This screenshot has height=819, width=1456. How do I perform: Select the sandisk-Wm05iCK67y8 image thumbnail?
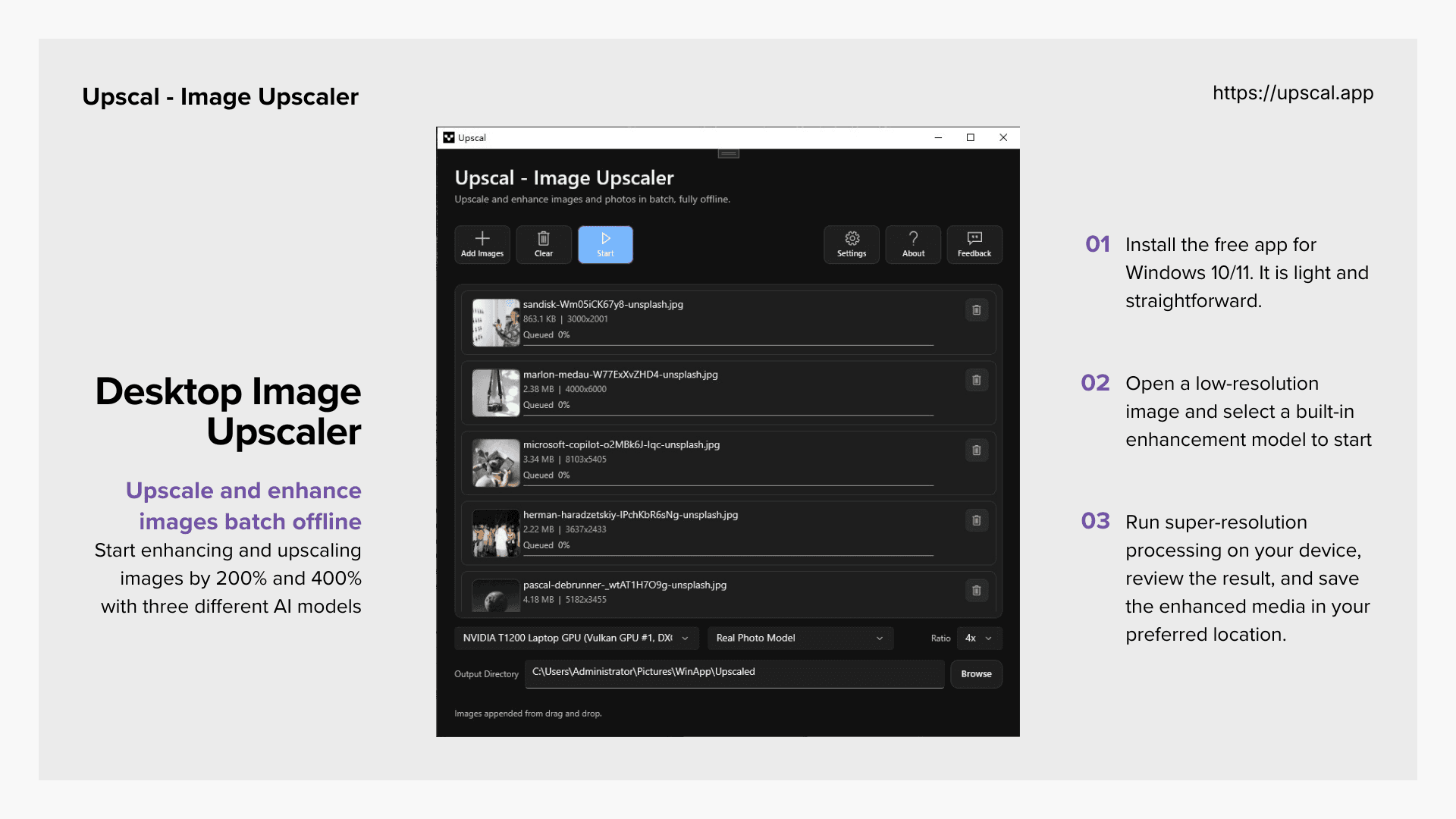tap(496, 322)
